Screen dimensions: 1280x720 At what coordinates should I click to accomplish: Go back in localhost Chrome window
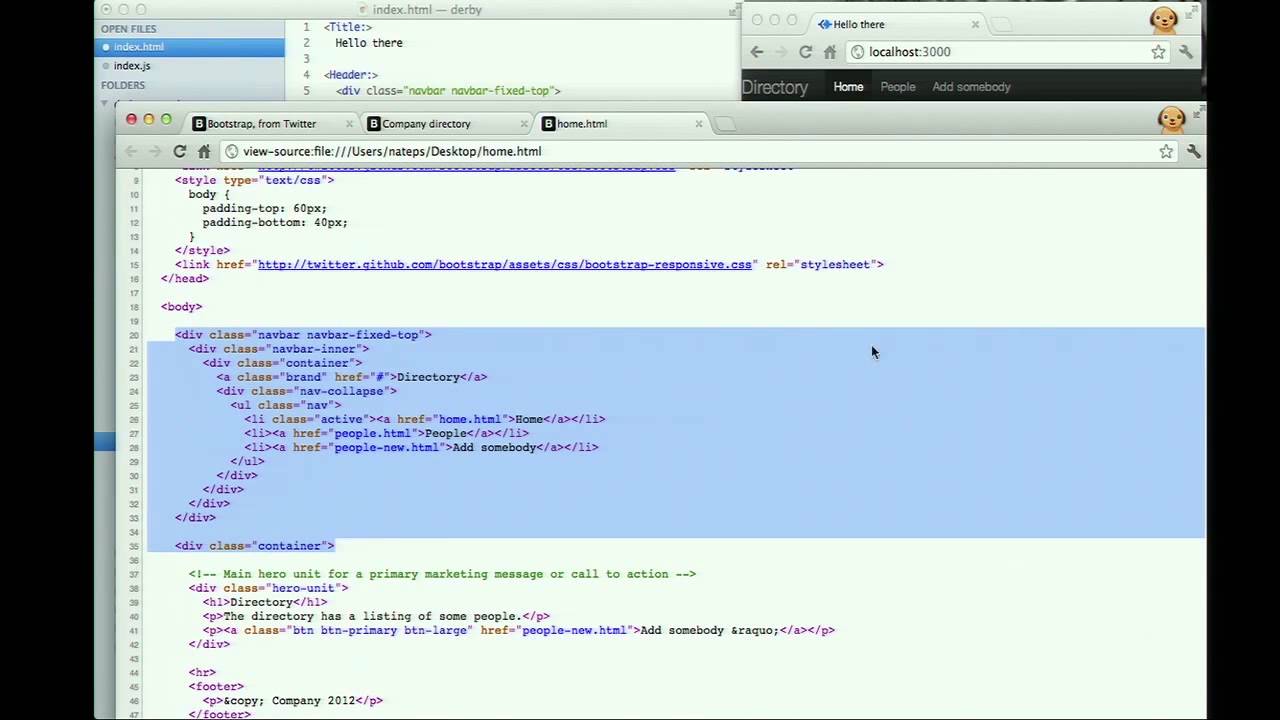click(757, 52)
